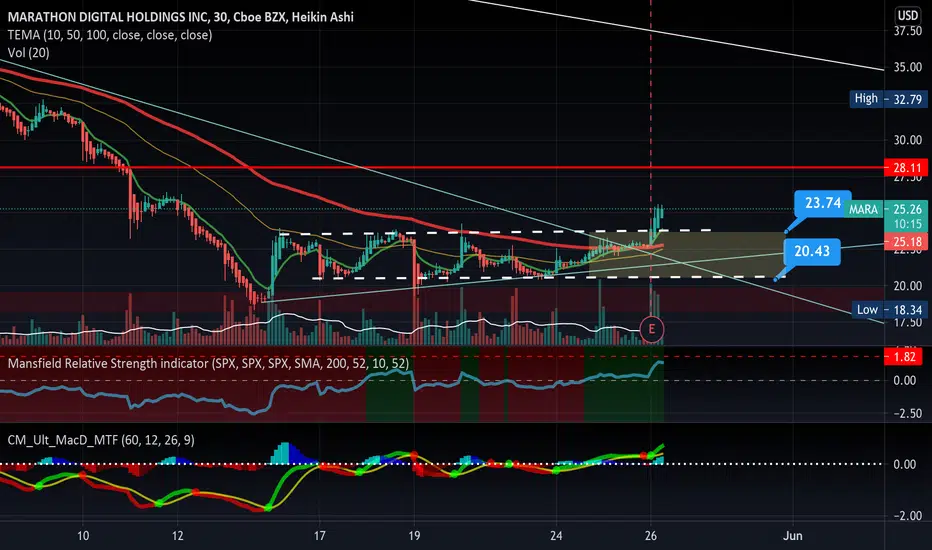Click the '17' date axis label
The width and height of the screenshot is (932, 550).
pyautogui.click(x=320, y=536)
